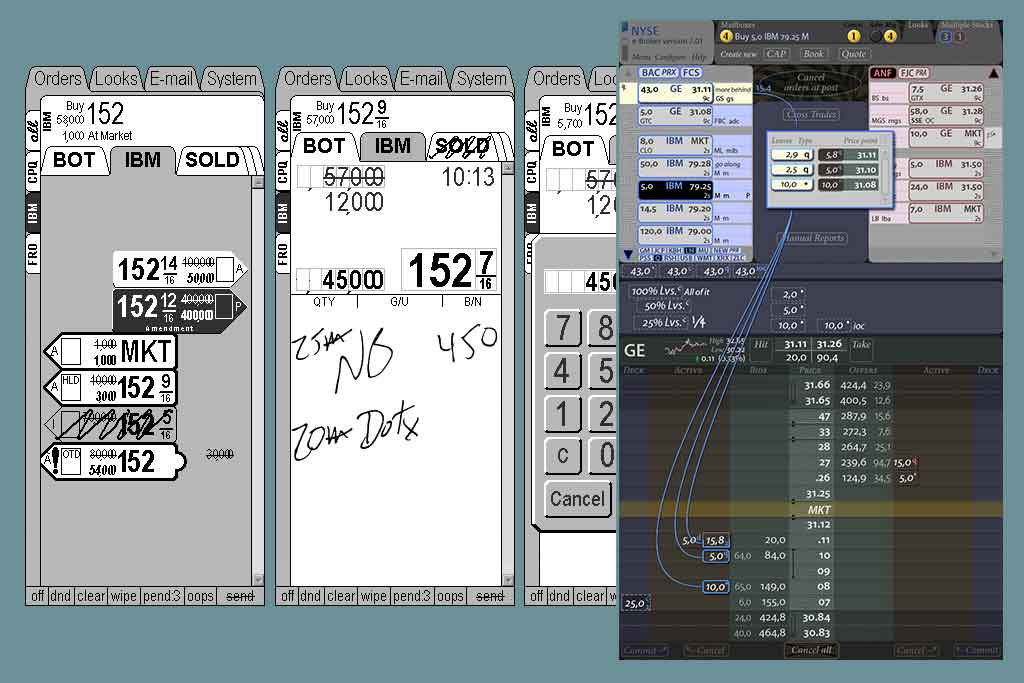Switch to the FJC PR broker tab
Image resolution: width=1024 pixels, height=683 pixels.
click(x=914, y=73)
